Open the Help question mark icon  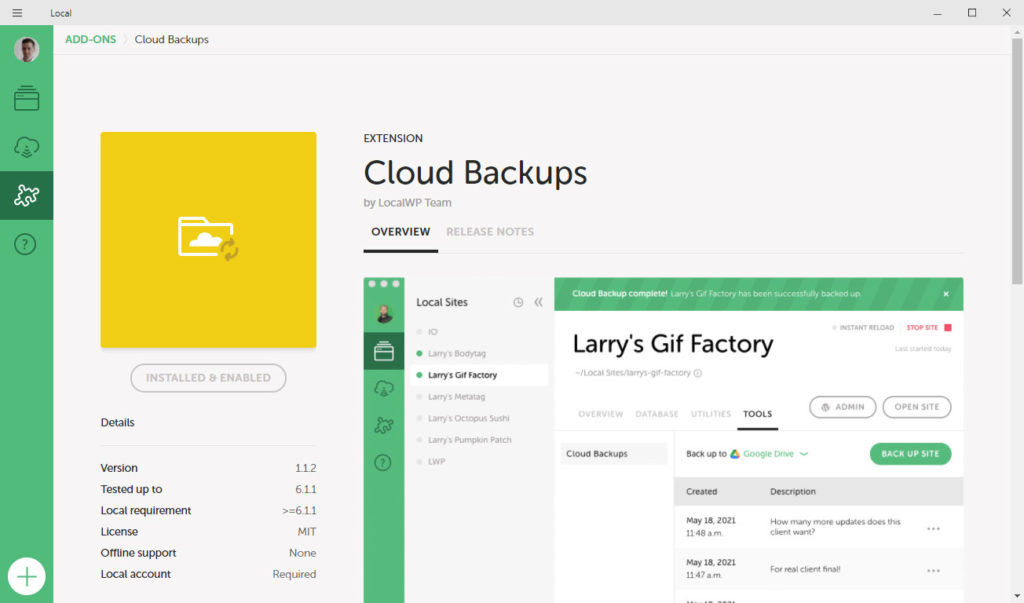(x=25, y=244)
